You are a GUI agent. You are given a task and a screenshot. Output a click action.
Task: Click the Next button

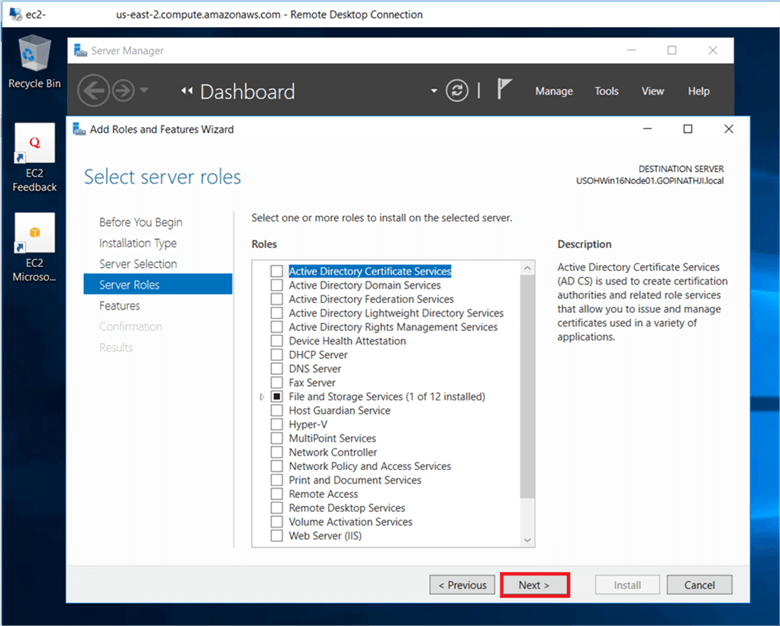tap(534, 585)
